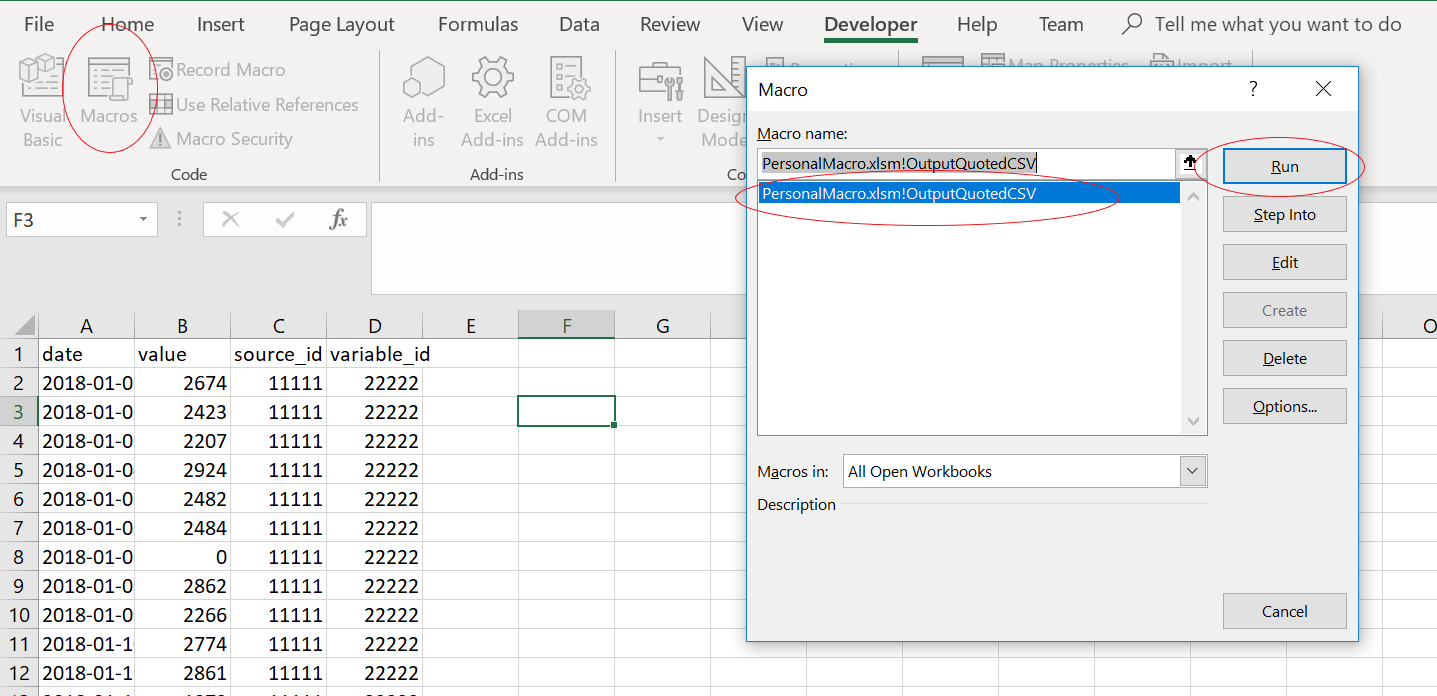Click the collapse dialog arrow beside macro name

1190,164
